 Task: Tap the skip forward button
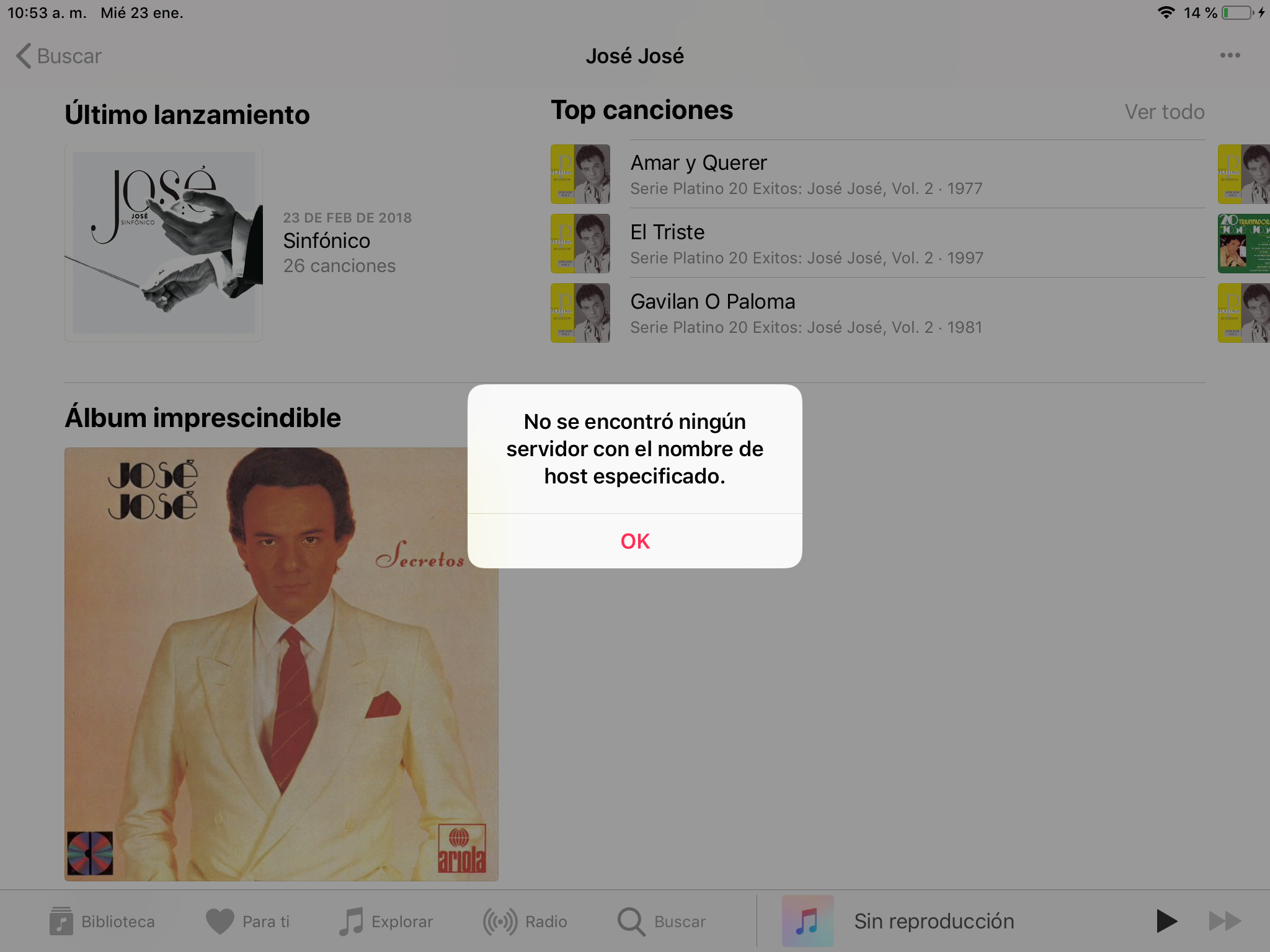point(1225,921)
